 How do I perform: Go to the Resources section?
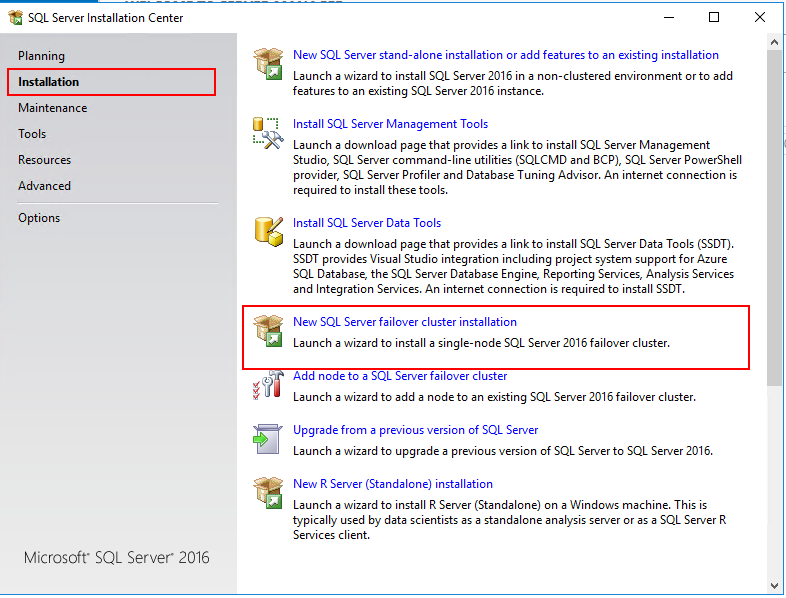[45, 160]
